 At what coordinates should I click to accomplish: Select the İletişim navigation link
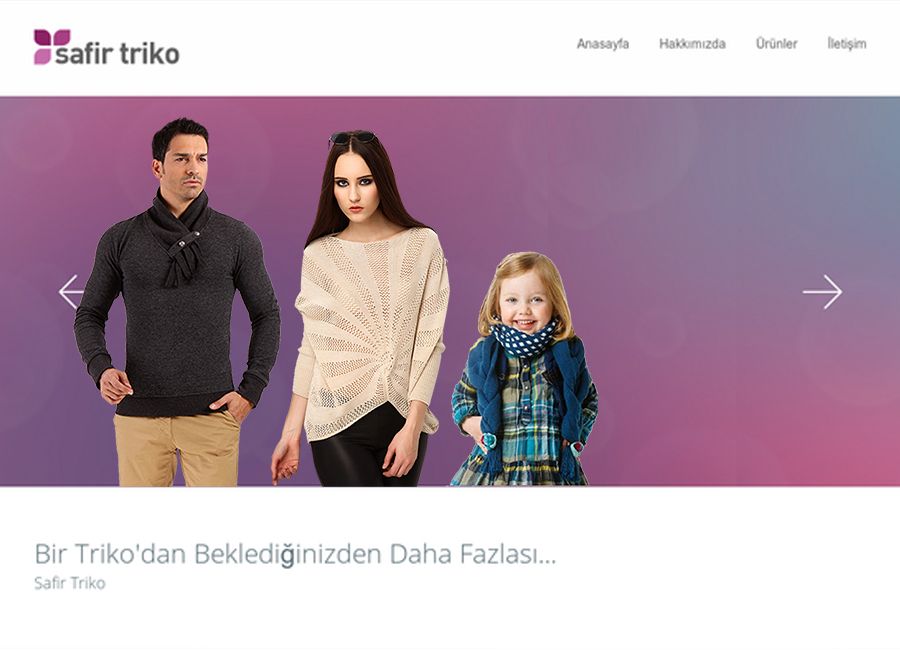click(x=847, y=44)
